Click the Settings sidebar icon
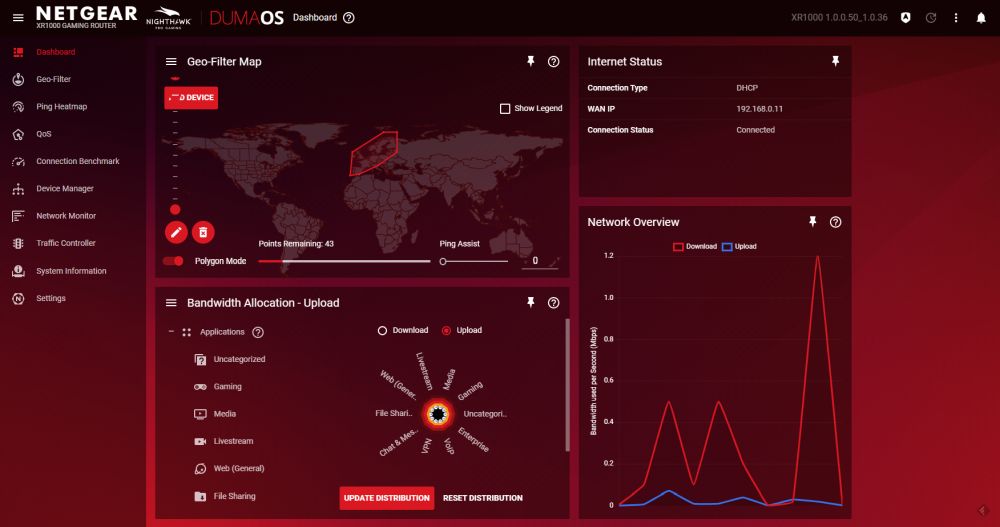Screen dimensions: 1000x527 [x=18, y=299]
